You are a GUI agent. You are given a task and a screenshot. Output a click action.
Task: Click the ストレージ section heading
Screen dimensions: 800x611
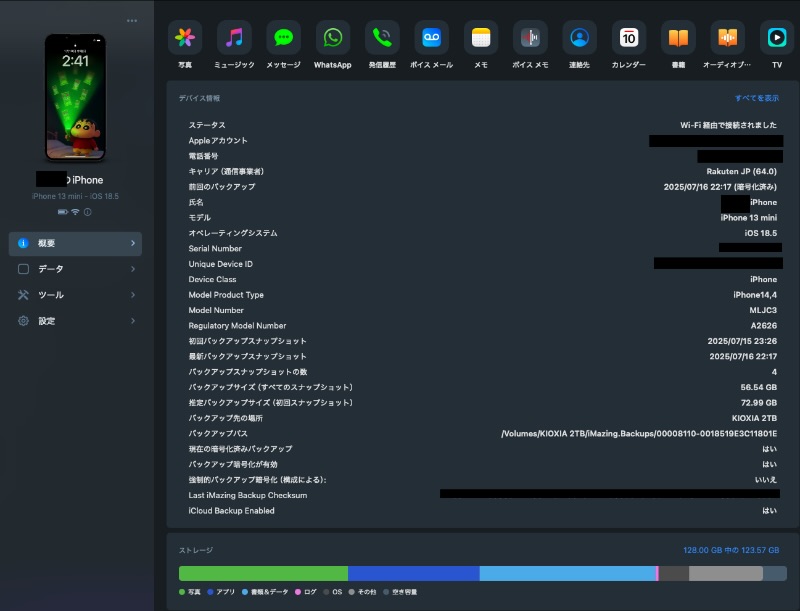[x=196, y=550]
